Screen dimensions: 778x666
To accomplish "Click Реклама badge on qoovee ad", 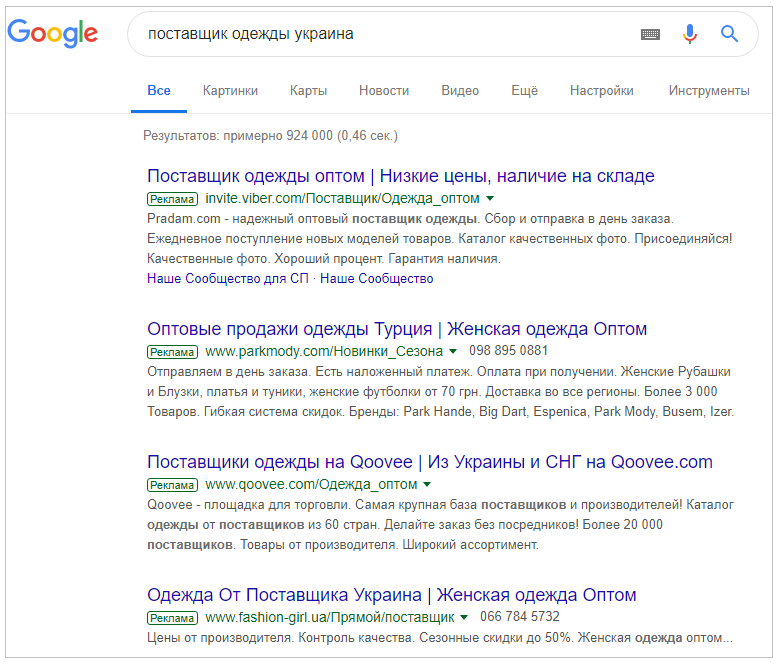I will point(173,485).
